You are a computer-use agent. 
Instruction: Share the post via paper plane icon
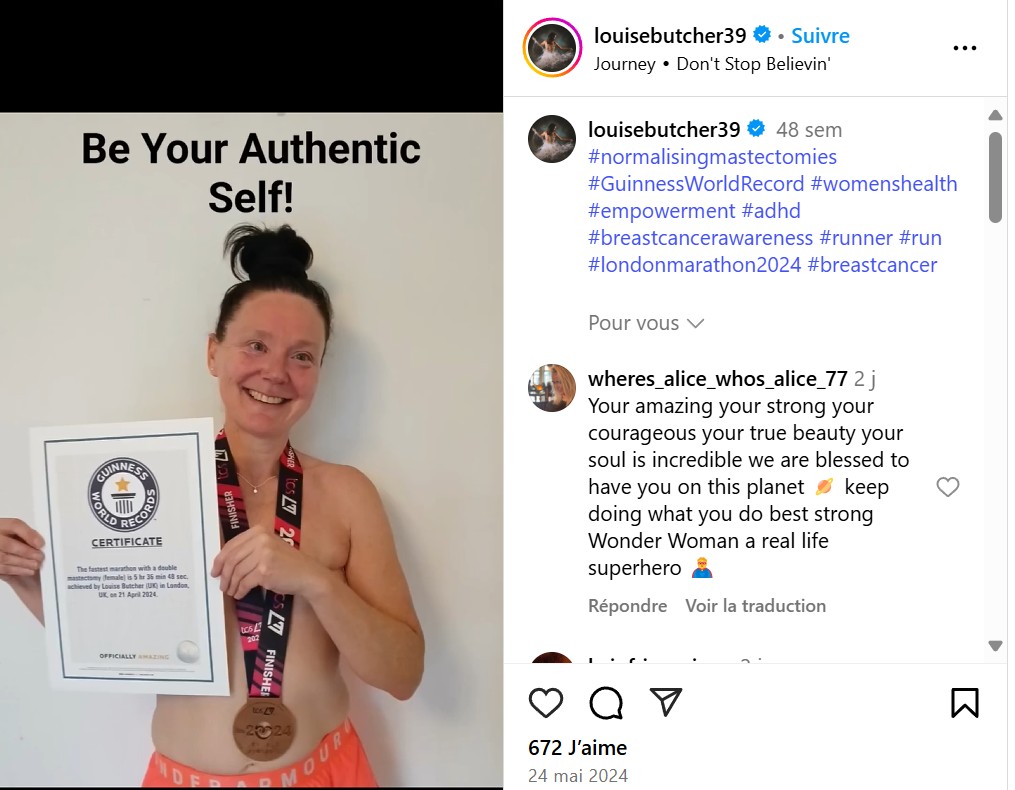tap(666, 702)
